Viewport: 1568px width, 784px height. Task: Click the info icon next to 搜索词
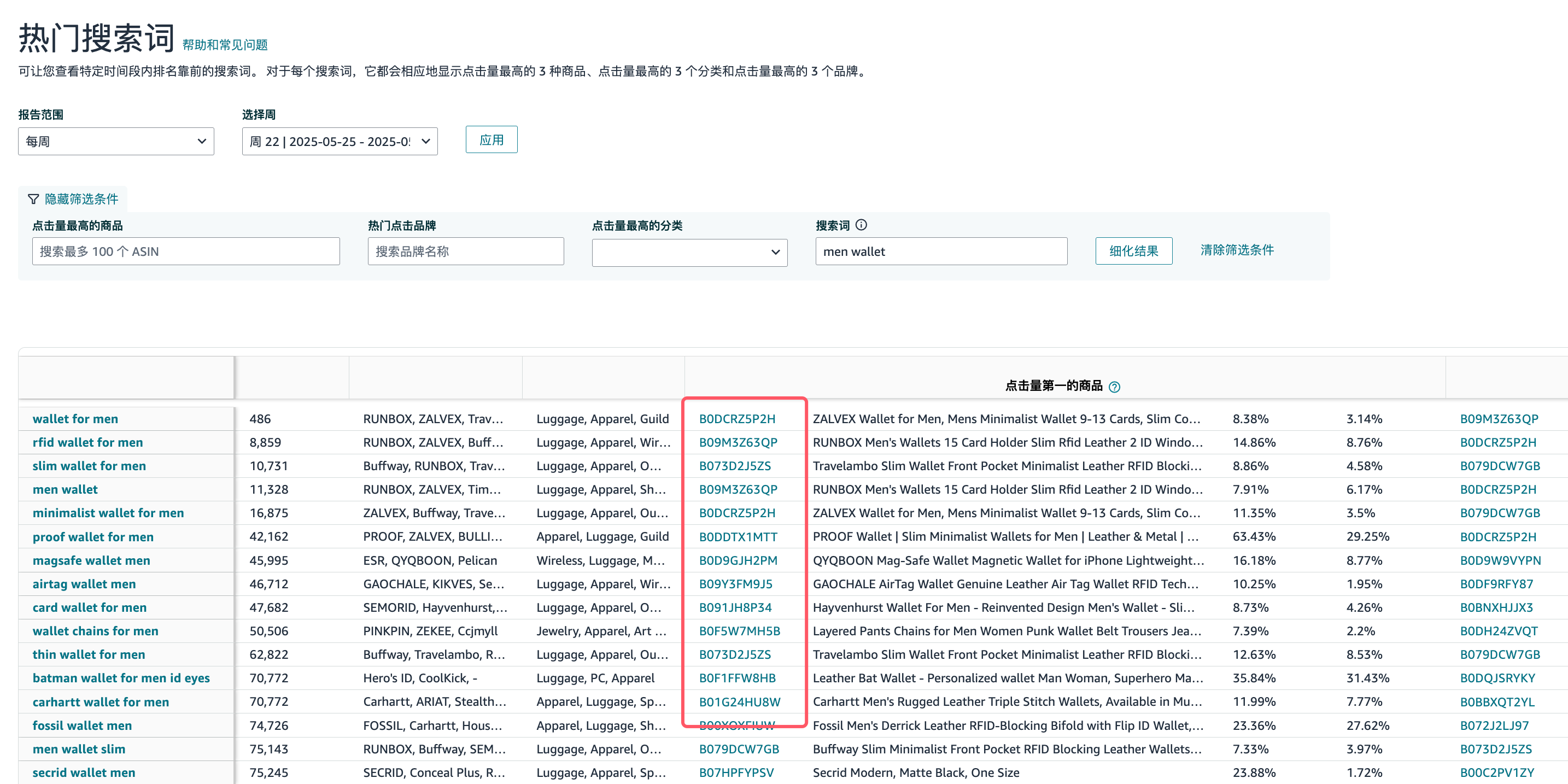point(861,225)
